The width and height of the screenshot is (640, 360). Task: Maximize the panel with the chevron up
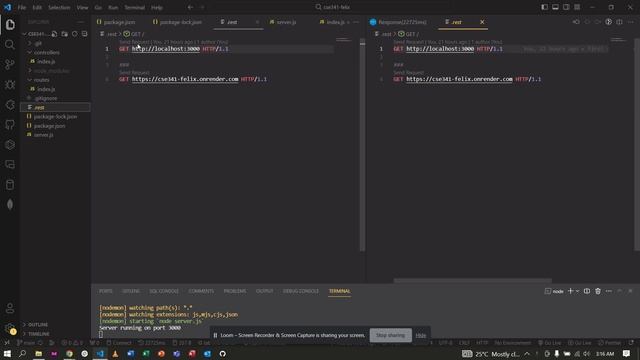620,291
